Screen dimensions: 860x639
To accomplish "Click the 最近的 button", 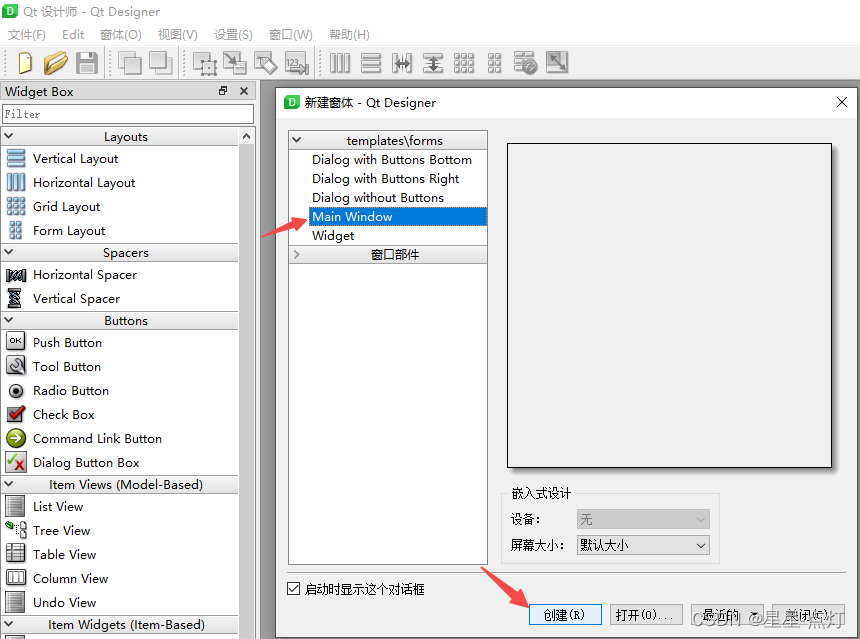I will 727,615.
